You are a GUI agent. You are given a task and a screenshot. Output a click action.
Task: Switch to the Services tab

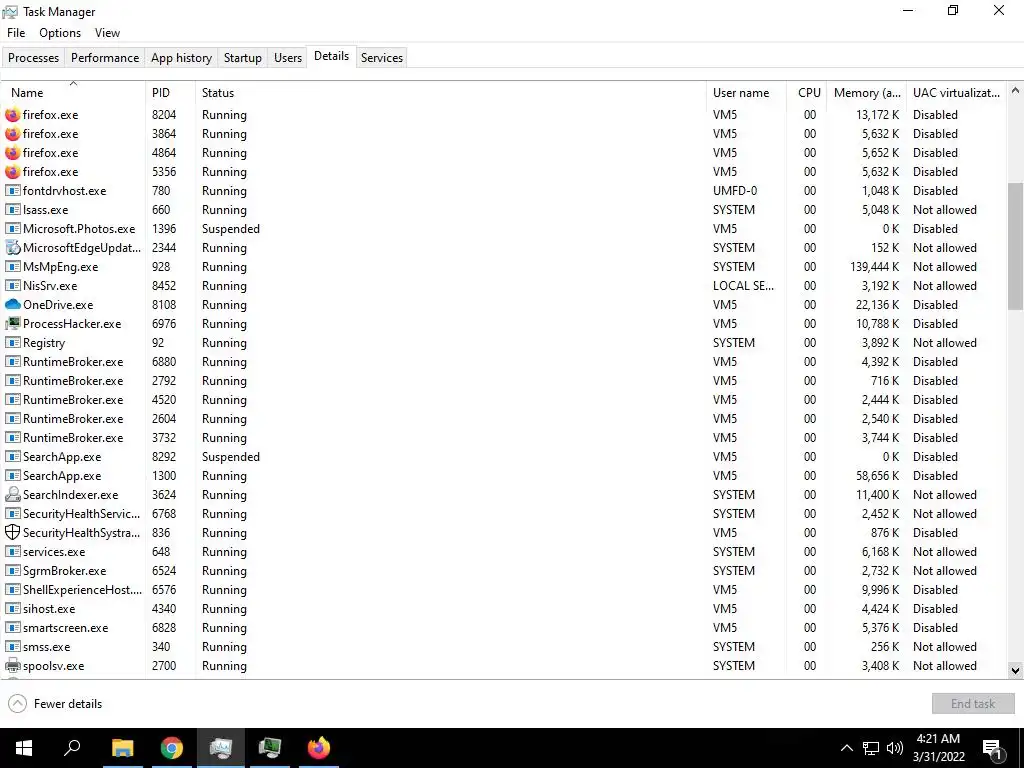[x=382, y=57]
